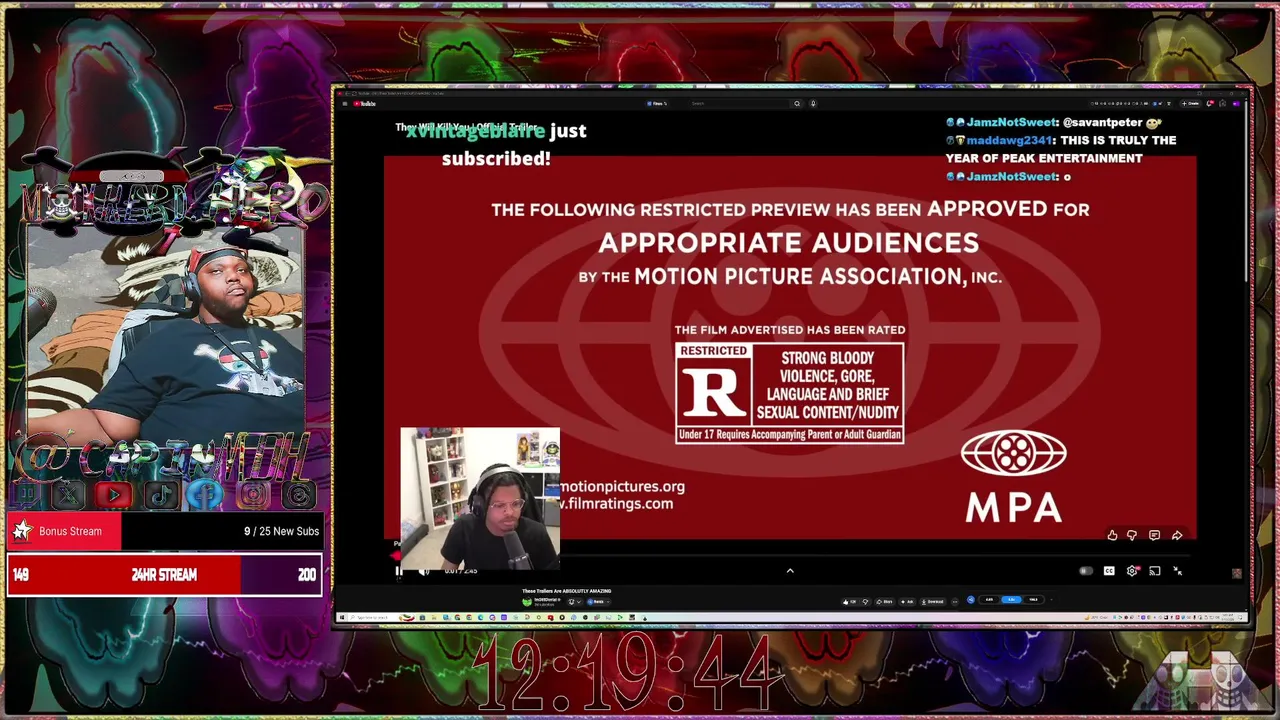Toggle closed captions CC button
The width and height of the screenshot is (1280, 720).
[x=1109, y=571]
